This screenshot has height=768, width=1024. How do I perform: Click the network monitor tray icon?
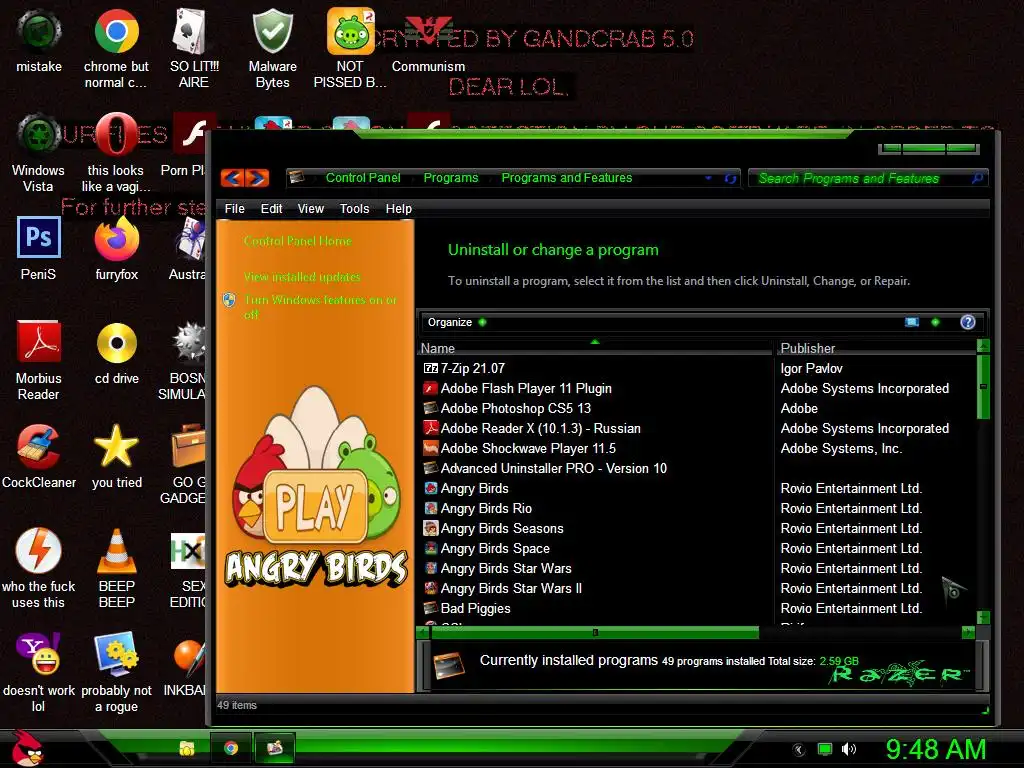pos(825,749)
